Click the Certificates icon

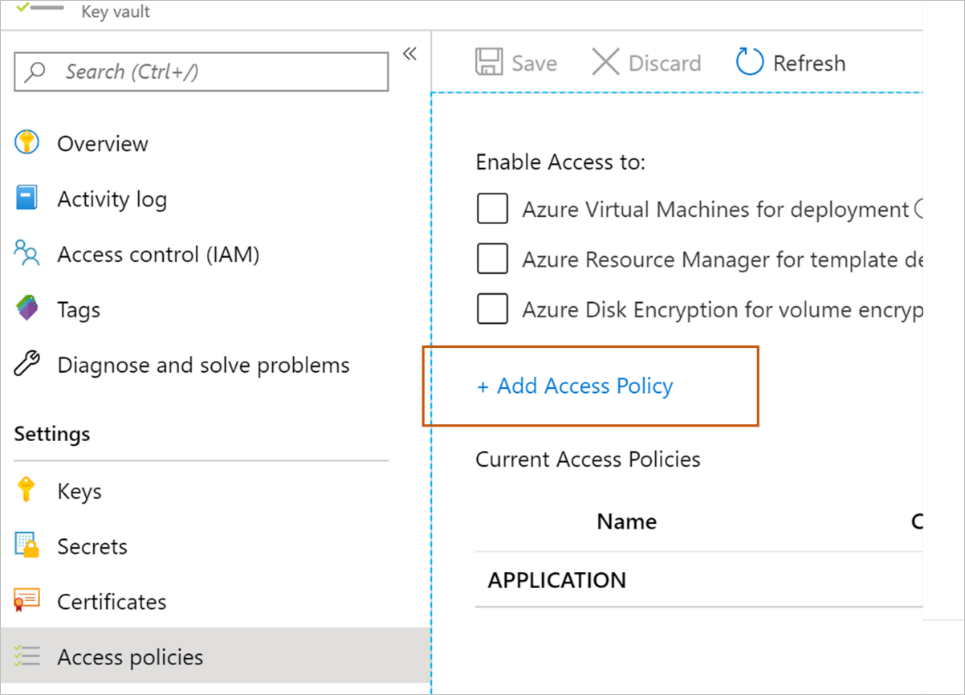tap(26, 601)
